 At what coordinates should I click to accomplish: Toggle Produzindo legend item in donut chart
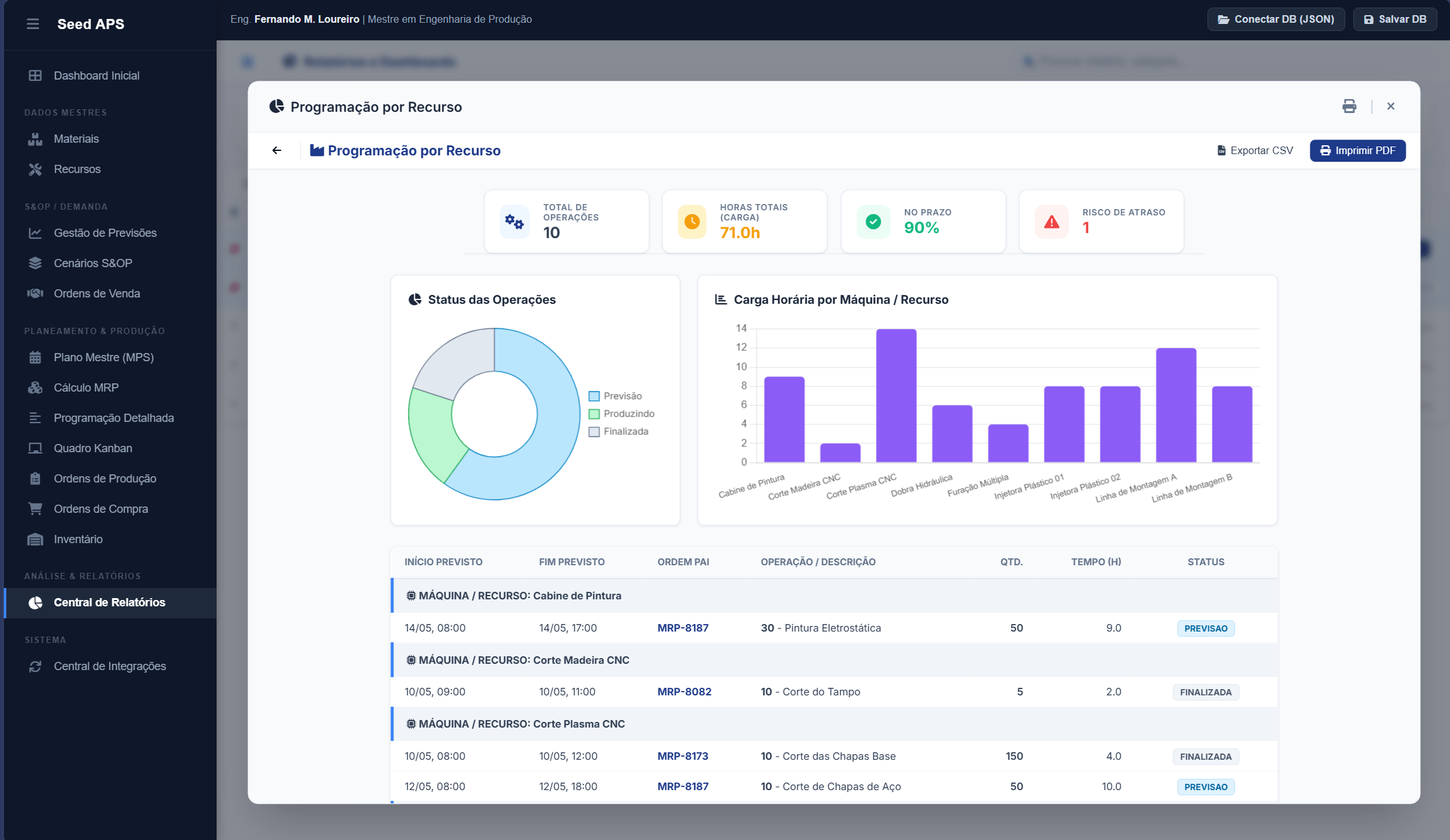pos(621,414)
